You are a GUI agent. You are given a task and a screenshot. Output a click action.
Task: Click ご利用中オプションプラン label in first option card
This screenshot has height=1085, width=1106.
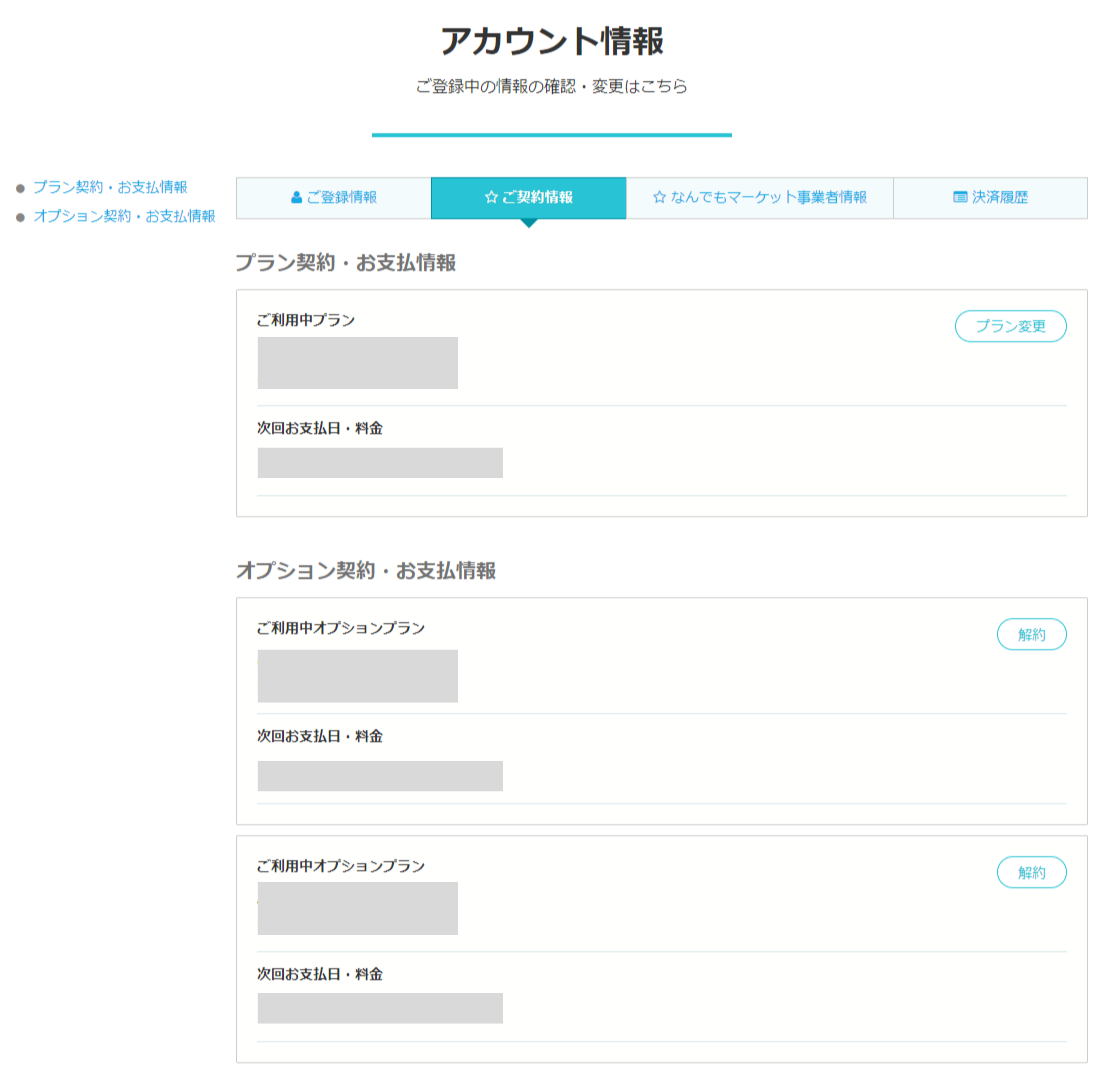click(x=341, y=628)
